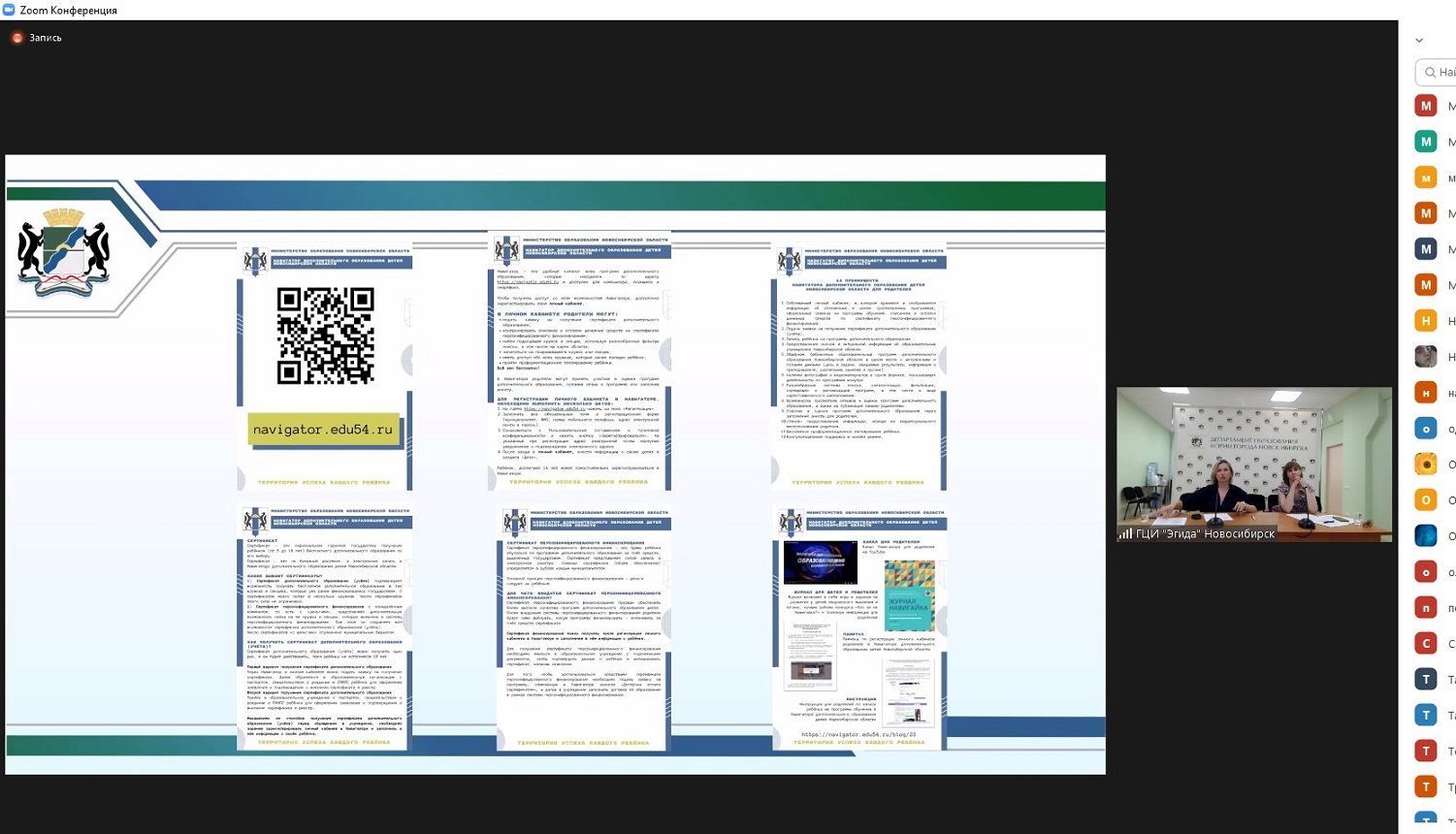The height and width of the screenshot is (834, 1456).
Task: Collapse the participants panel chevron
Action: point(1419,41)
